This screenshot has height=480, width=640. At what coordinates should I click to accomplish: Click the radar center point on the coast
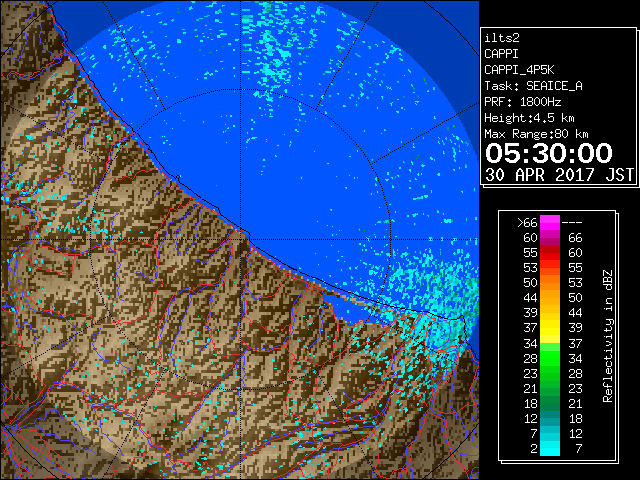pos(241,240)
